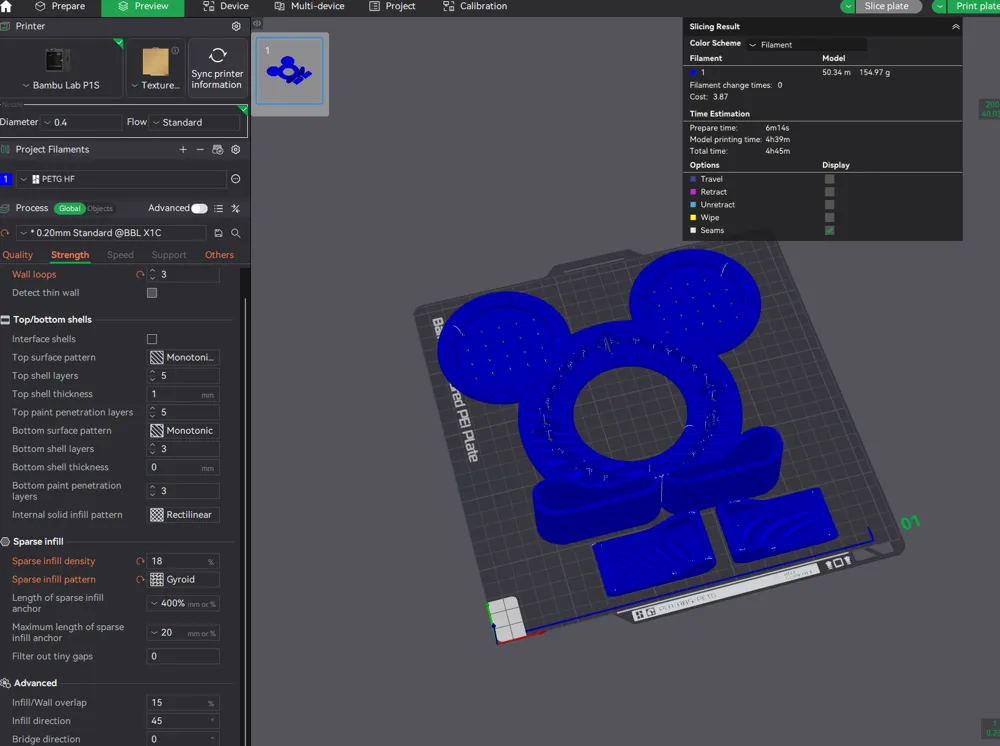Click Textured plate type image
The image size is (1000, 746).
point(156,62)
